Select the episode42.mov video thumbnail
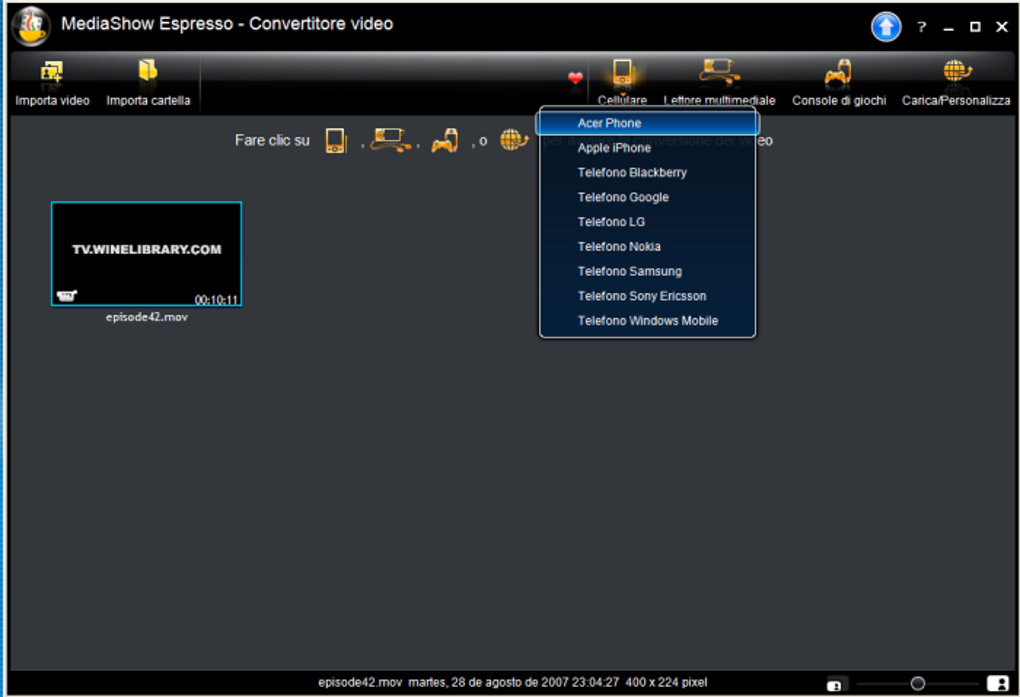Image resolution: width=1020 pixels, height=697 pixels. (146, 253)
